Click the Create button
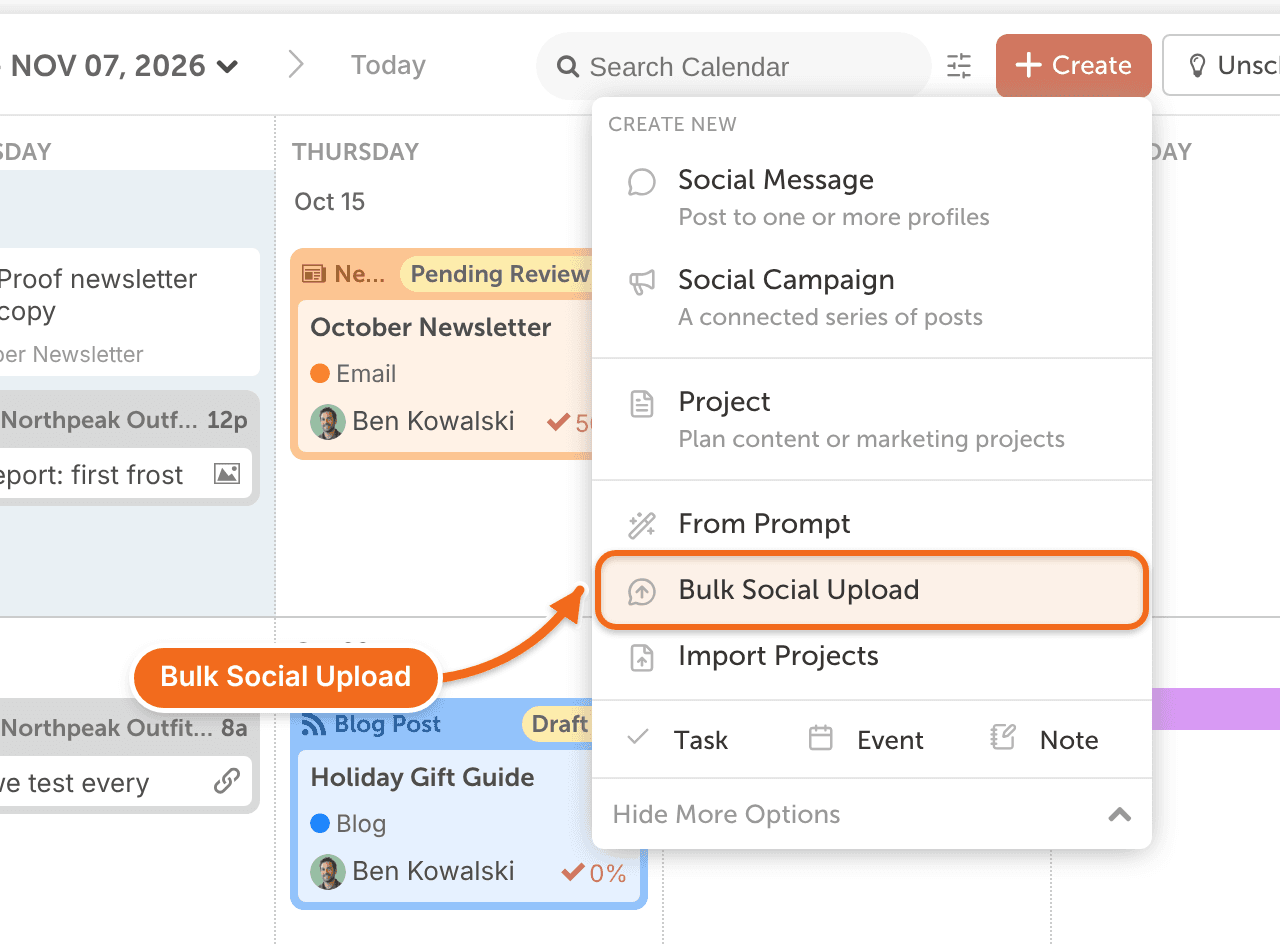Image resolution: width=1280 pixels, height=944 pixels. point(1074,66)
